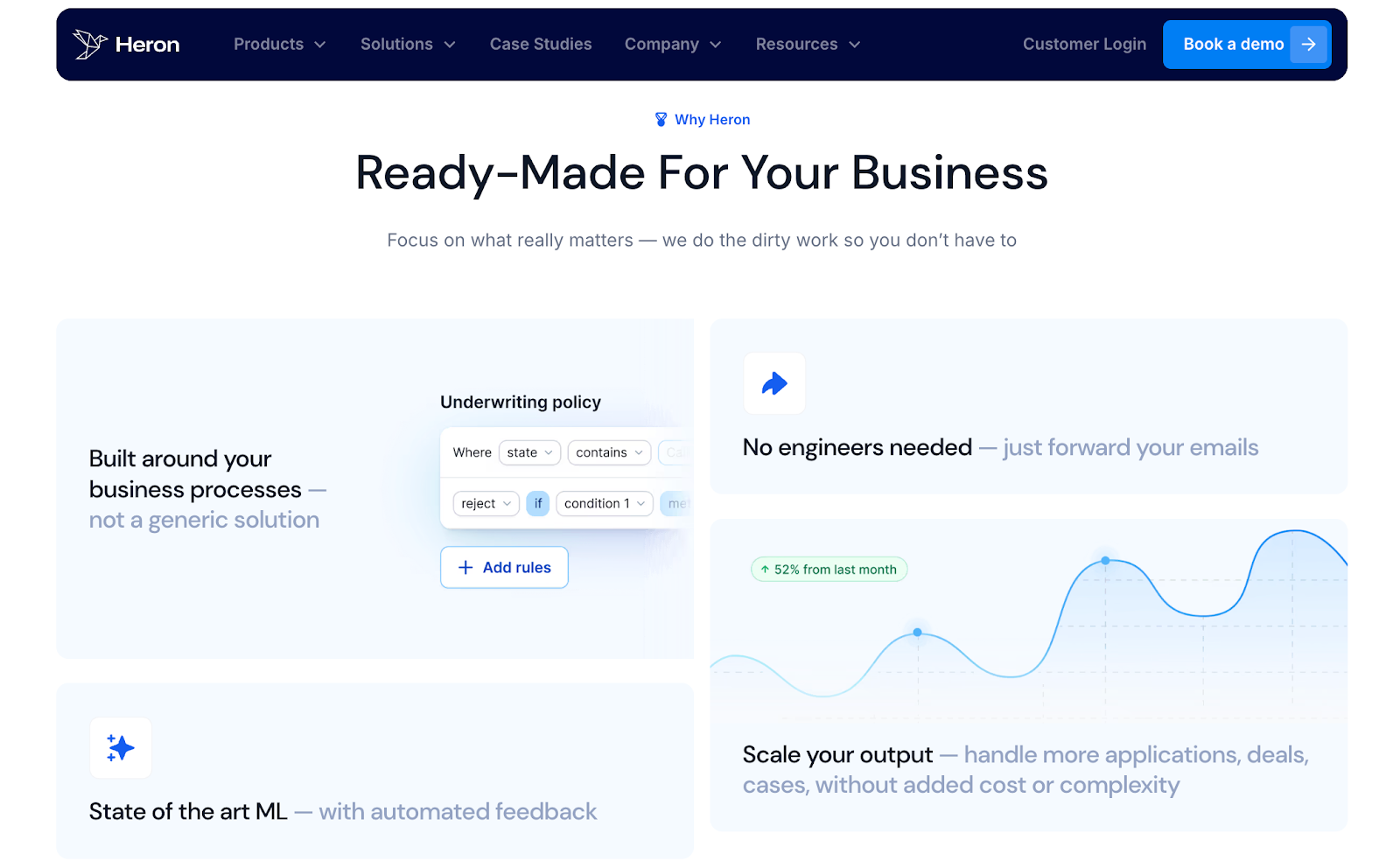Click the arrow icon in Book a demo
The image size is (1400, 861).
[1309, 44]
